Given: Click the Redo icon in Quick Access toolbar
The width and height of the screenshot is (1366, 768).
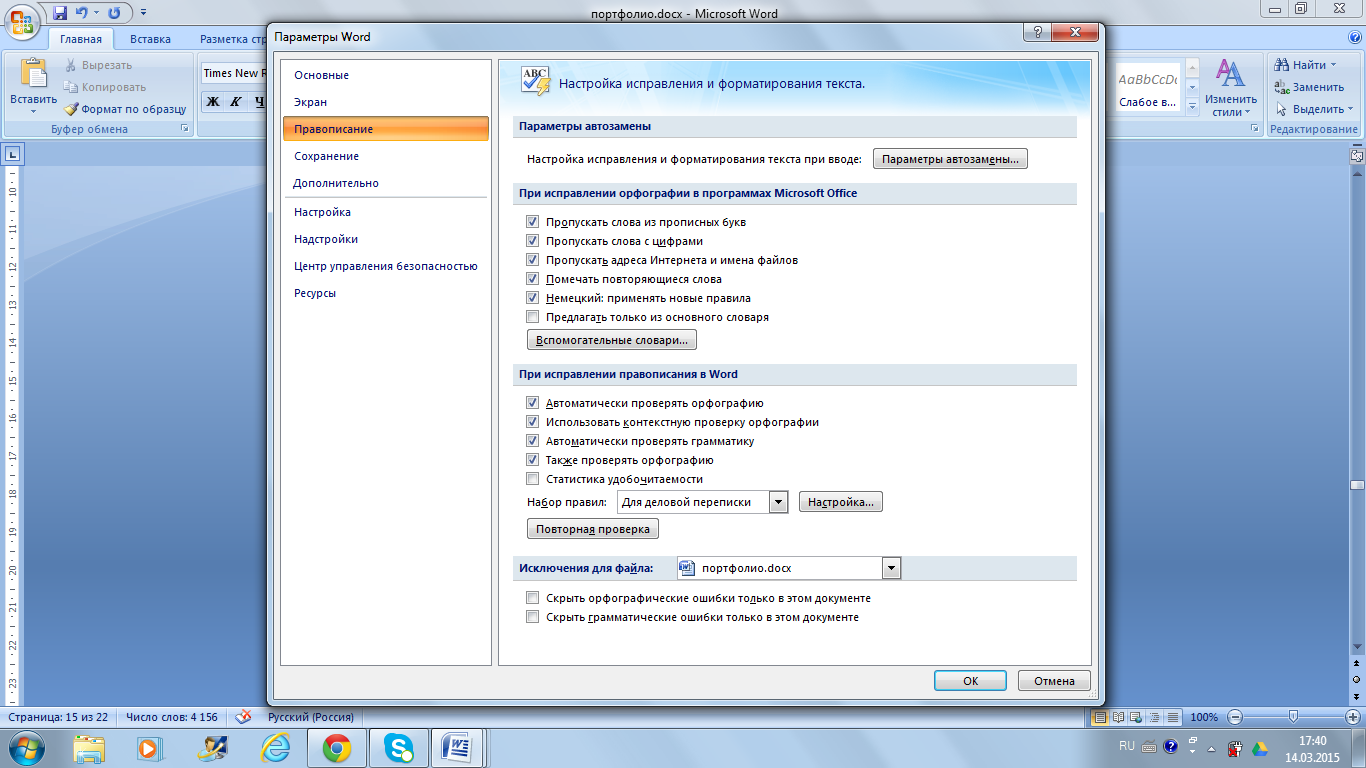Looking at the screenshot, I should tap(114, 13).
